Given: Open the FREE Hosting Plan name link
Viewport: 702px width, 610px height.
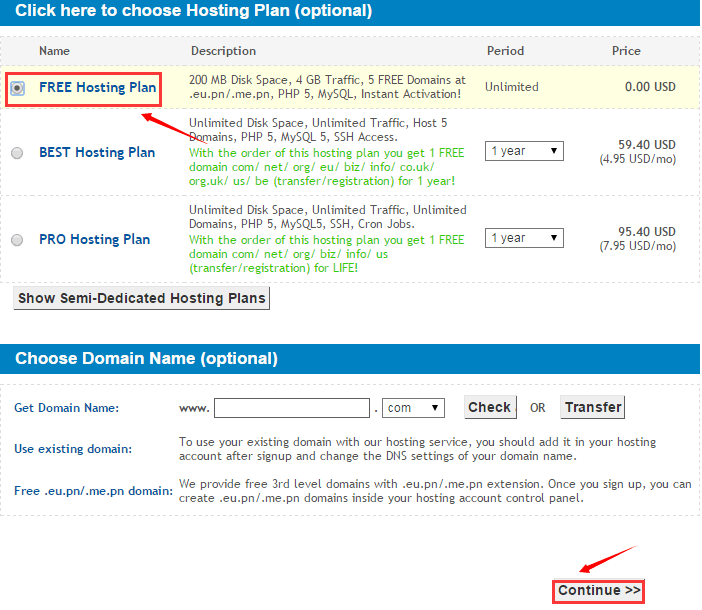Looking at the screenshot, I should pyautogui.click(x=97, y=88).
